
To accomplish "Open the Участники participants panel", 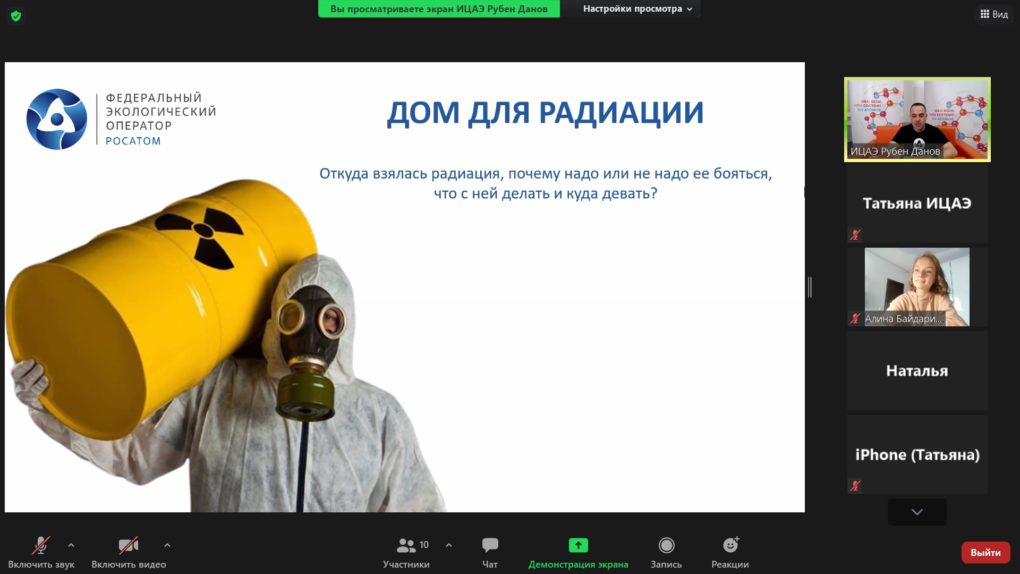I will 407,551.
